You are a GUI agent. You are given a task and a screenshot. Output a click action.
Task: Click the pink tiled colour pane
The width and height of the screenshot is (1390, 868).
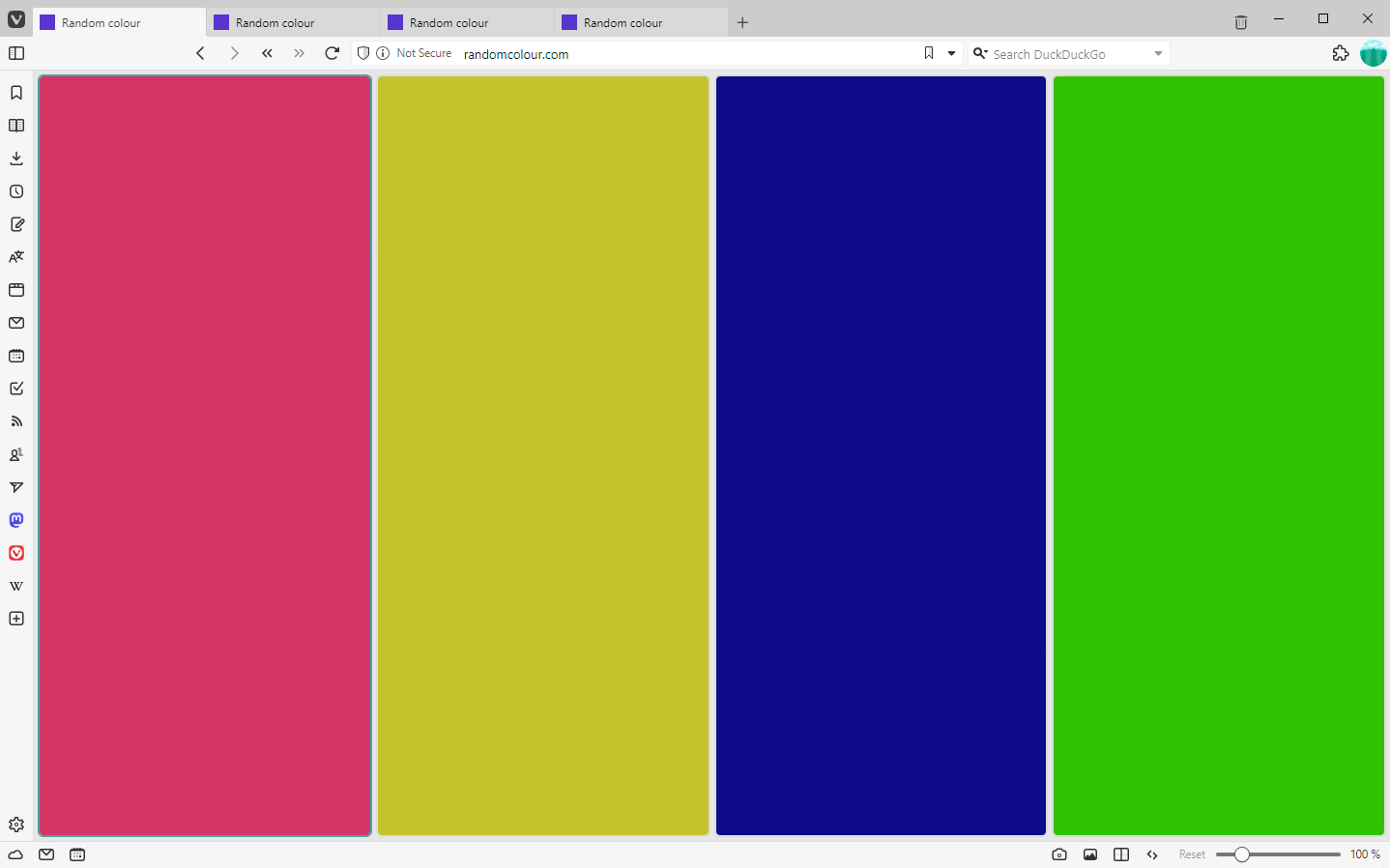point(205,455)
